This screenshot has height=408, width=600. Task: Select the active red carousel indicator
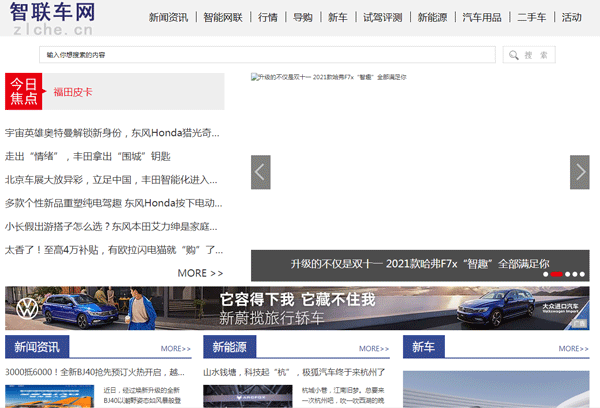556,274
